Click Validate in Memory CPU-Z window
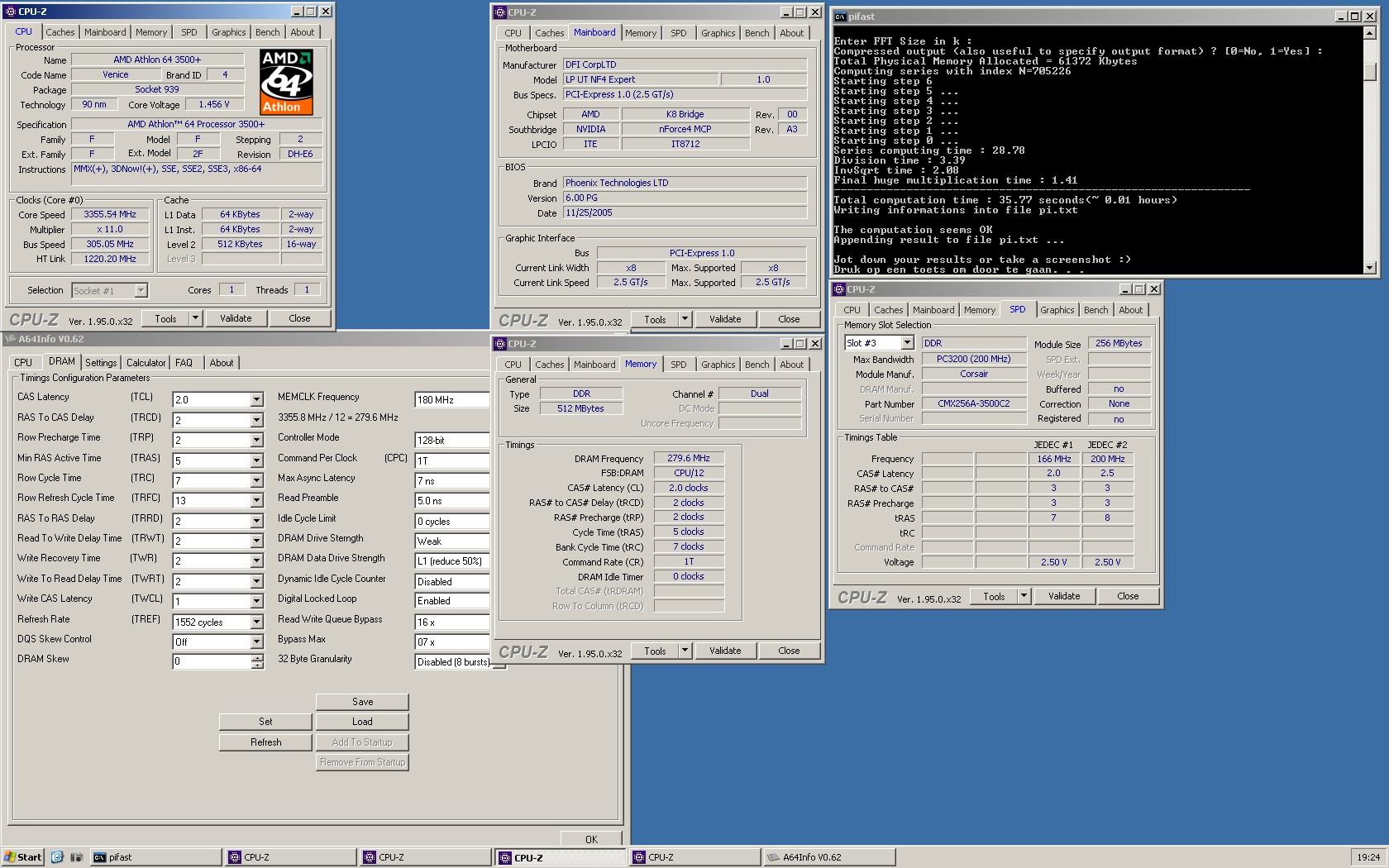This screenshot has width=1389, height=868. click(x=725, y=651)
